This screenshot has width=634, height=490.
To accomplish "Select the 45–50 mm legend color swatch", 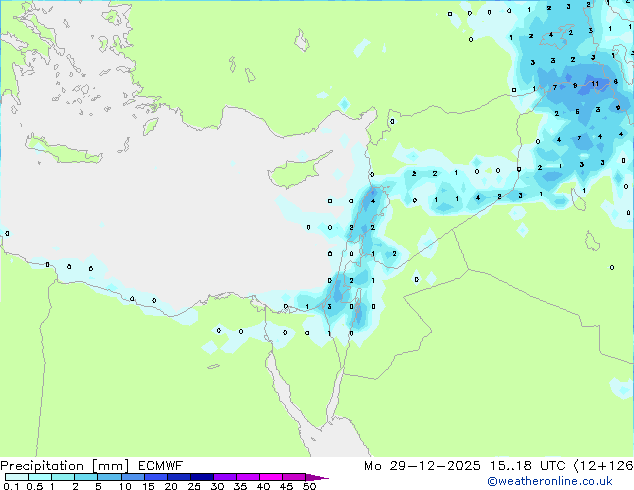I will [294, 477].
